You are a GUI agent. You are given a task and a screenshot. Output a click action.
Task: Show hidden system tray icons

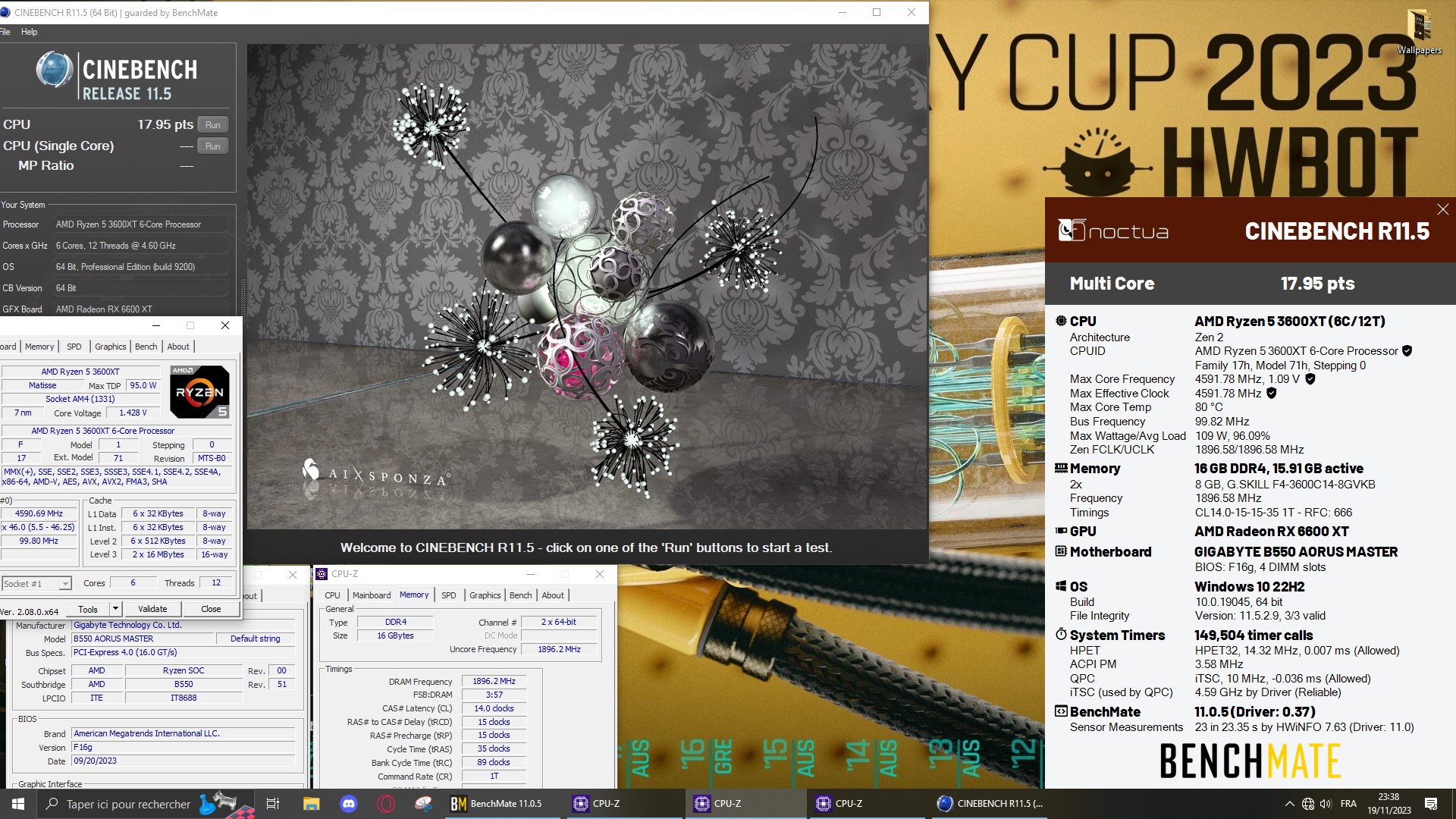[x=1289, y=804]
